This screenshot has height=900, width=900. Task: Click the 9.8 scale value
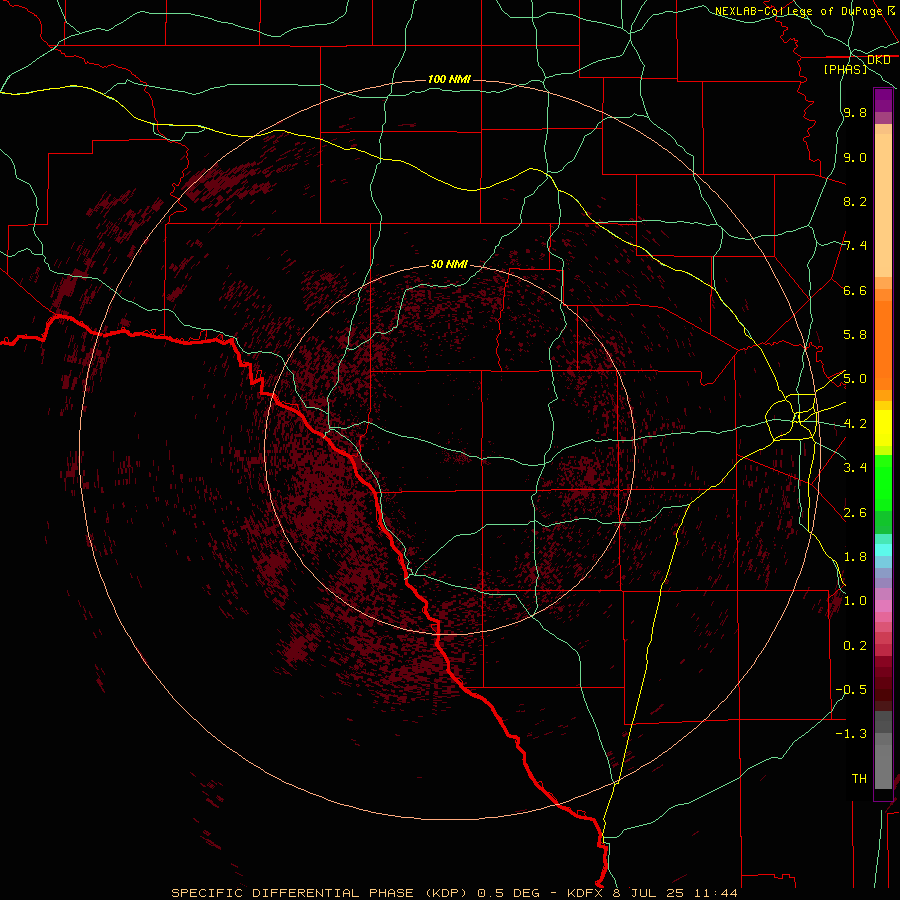[855, 113]
